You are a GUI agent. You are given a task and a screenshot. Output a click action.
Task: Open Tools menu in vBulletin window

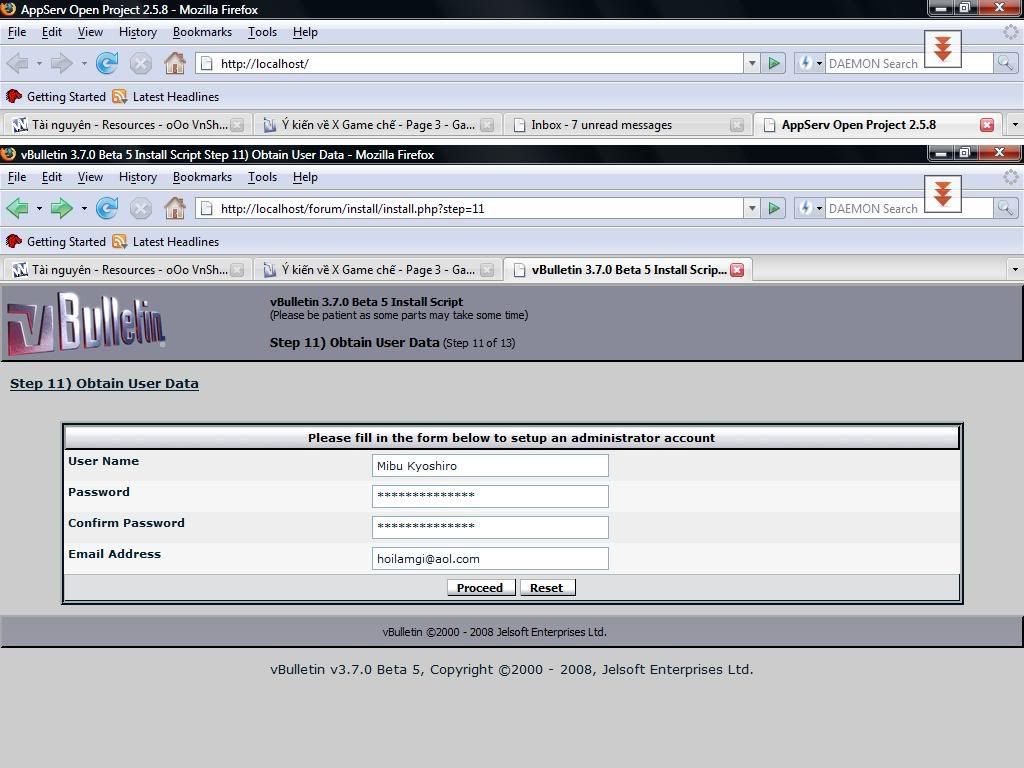pos(263,177)
